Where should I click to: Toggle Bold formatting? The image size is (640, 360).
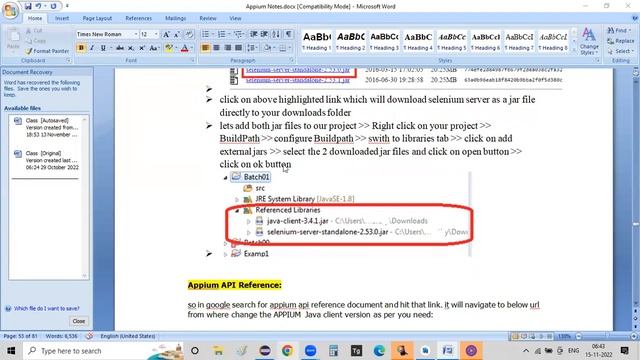(x=81, y=48)
